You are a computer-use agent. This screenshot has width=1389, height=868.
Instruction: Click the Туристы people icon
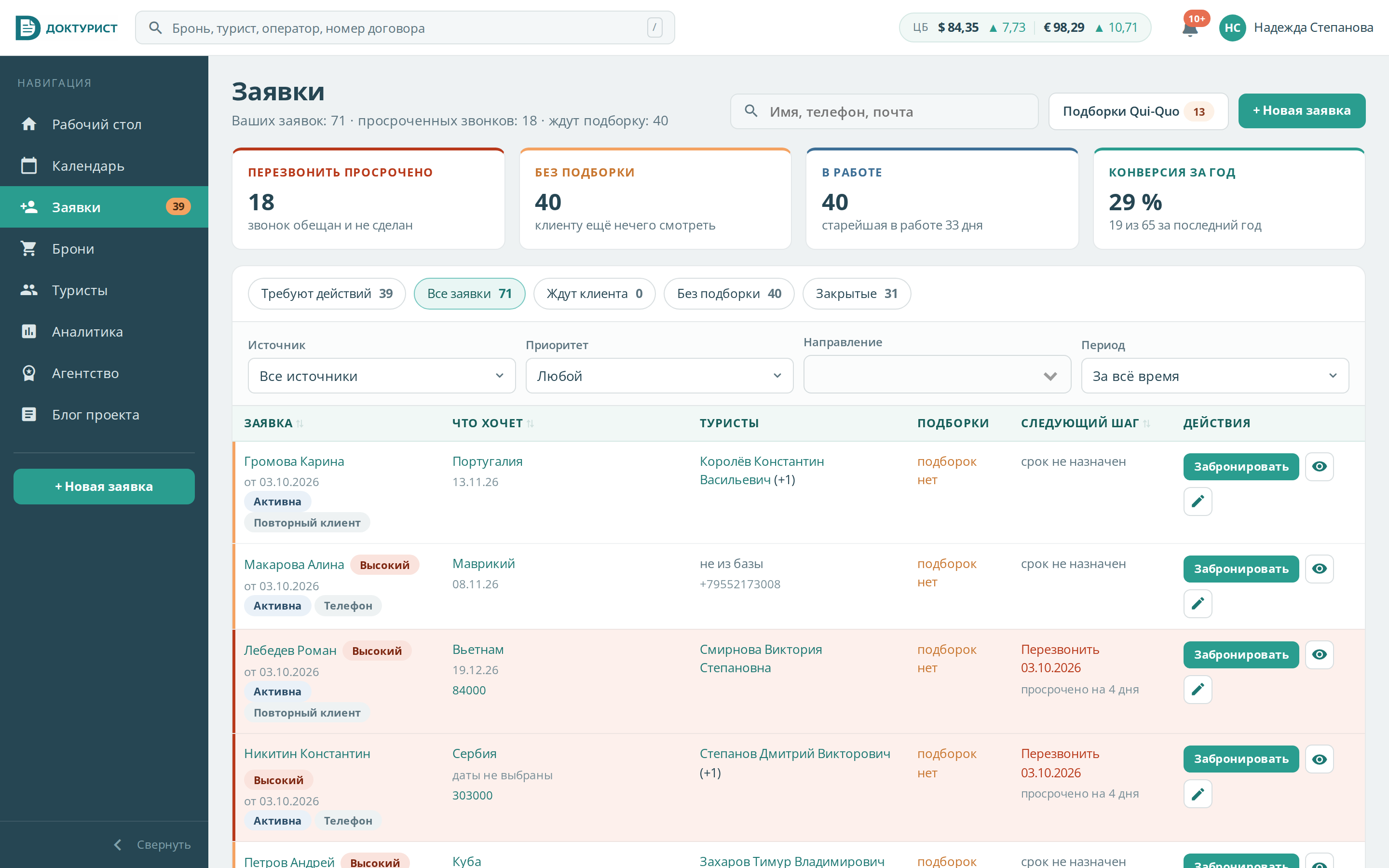[x=29, y=290]
